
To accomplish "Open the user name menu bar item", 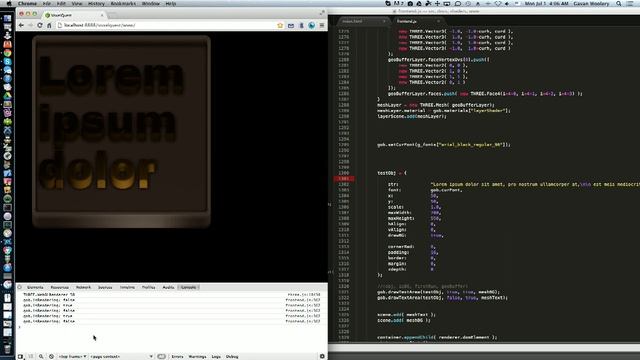I will [x=591, y=3].
